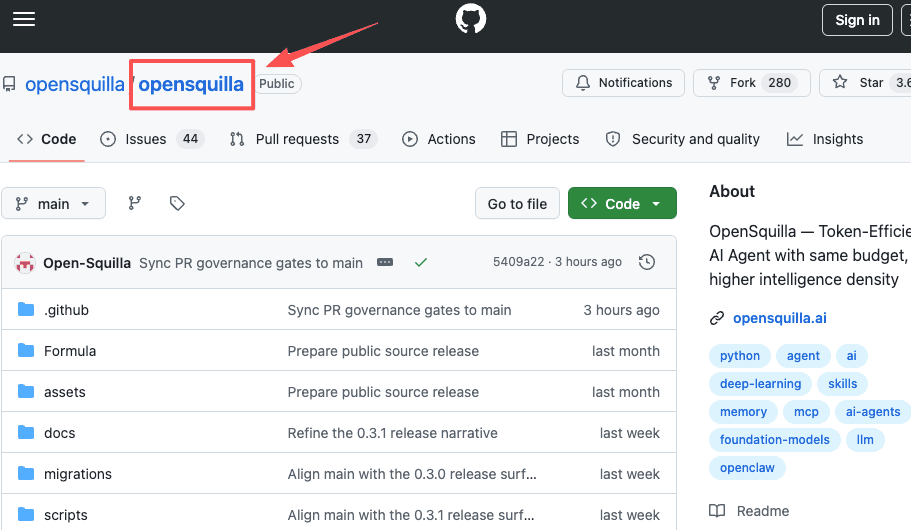Open the opensquilla owner profile link

(x=74, y=84)
